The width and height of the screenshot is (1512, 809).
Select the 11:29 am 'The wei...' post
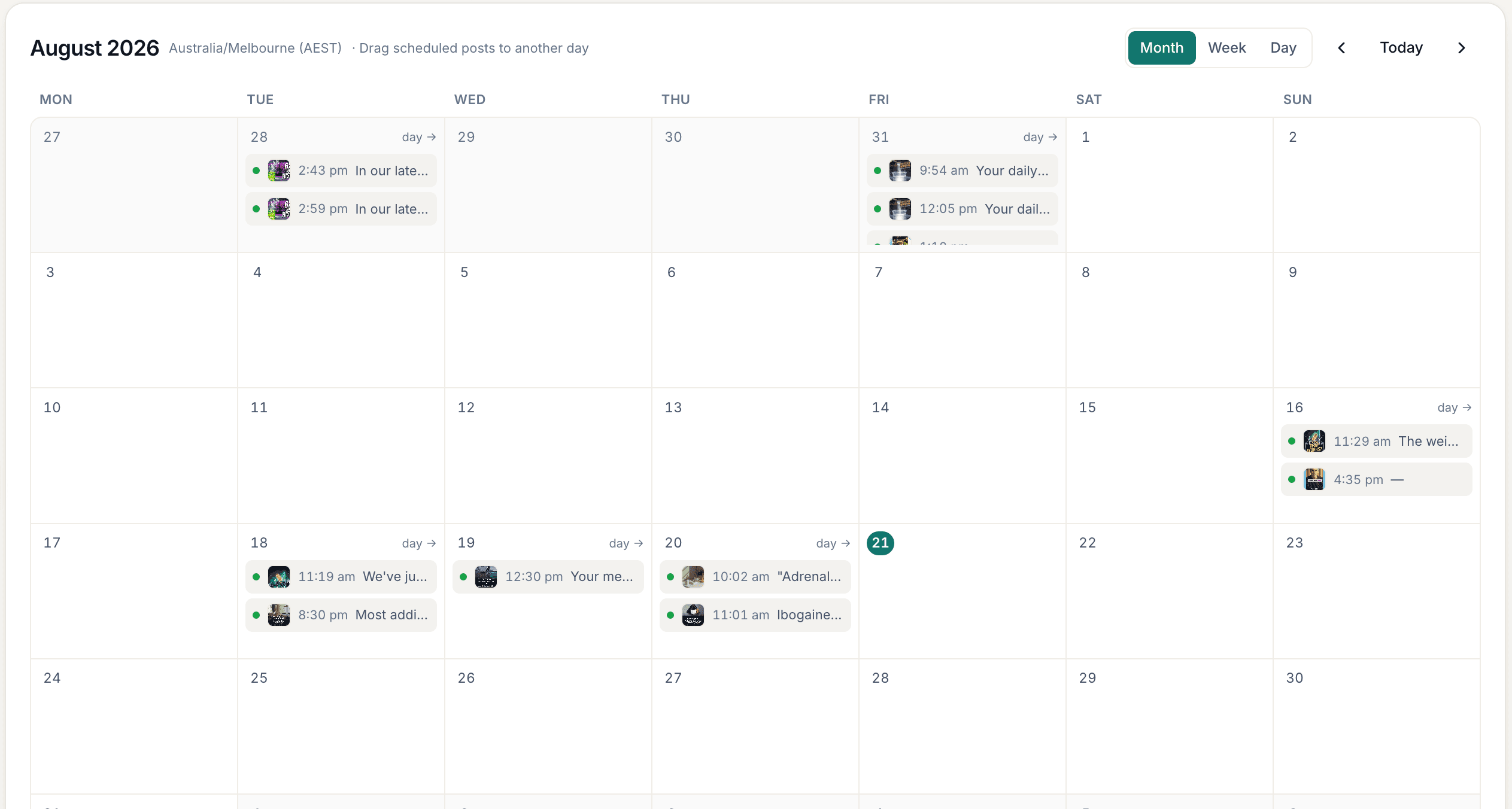pyautogui.click(x=1376, y=441)
